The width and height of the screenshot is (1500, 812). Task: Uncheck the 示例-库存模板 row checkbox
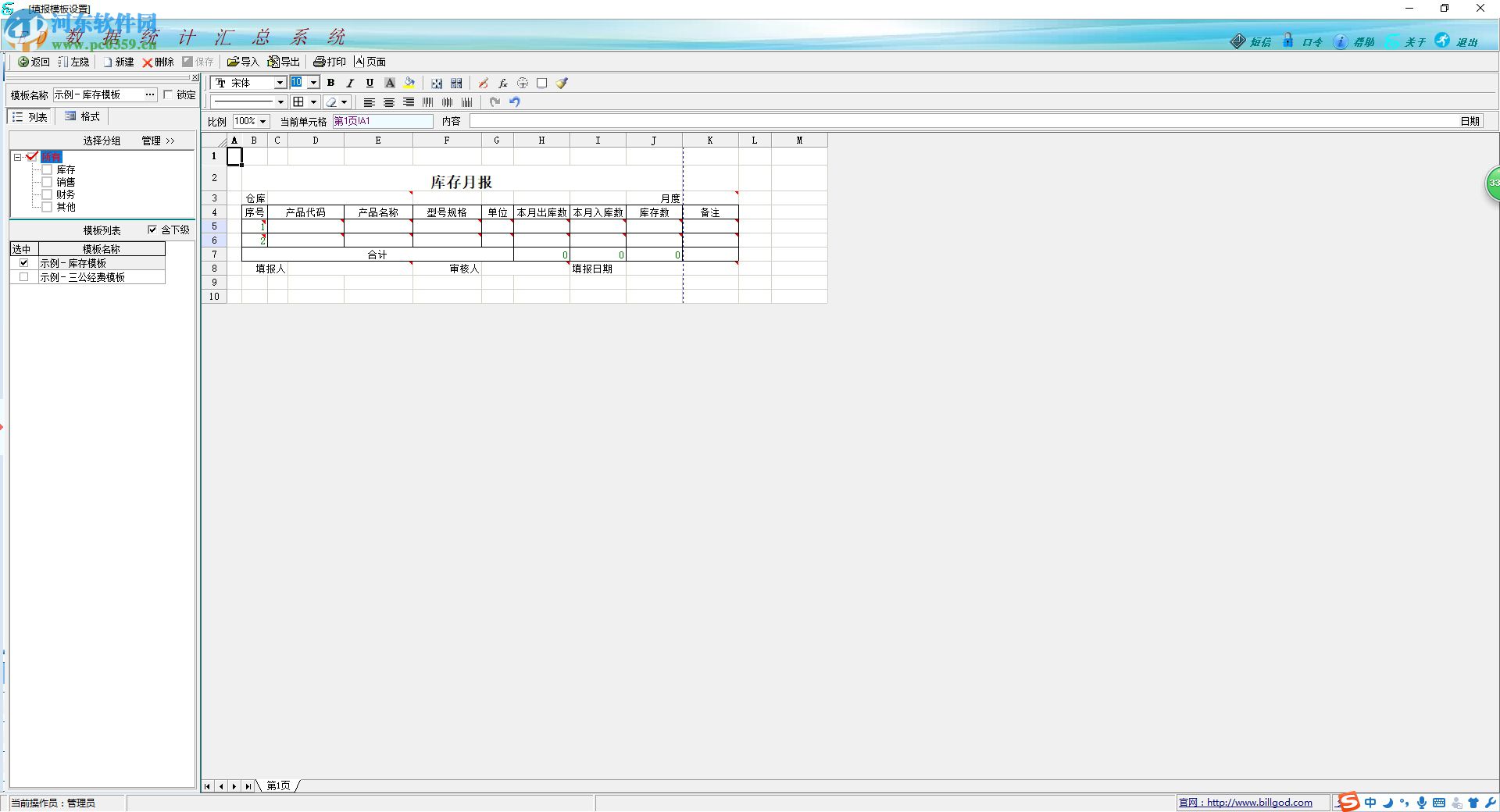[24, 263]
